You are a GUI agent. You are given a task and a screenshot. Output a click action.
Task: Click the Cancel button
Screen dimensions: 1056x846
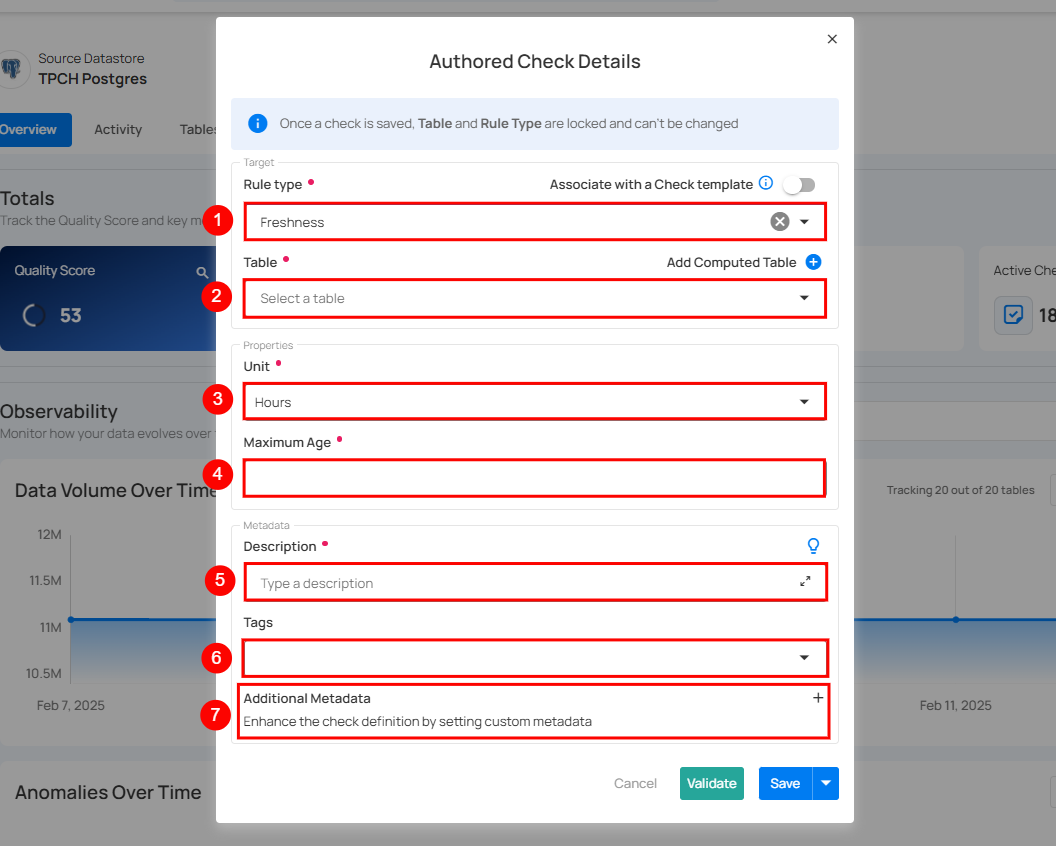point(635,784)
